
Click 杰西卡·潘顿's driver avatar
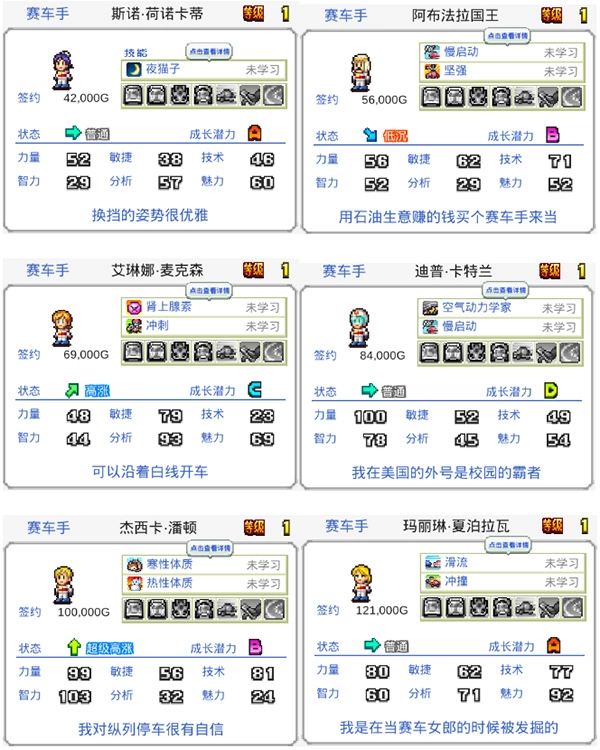click(64, 585)
